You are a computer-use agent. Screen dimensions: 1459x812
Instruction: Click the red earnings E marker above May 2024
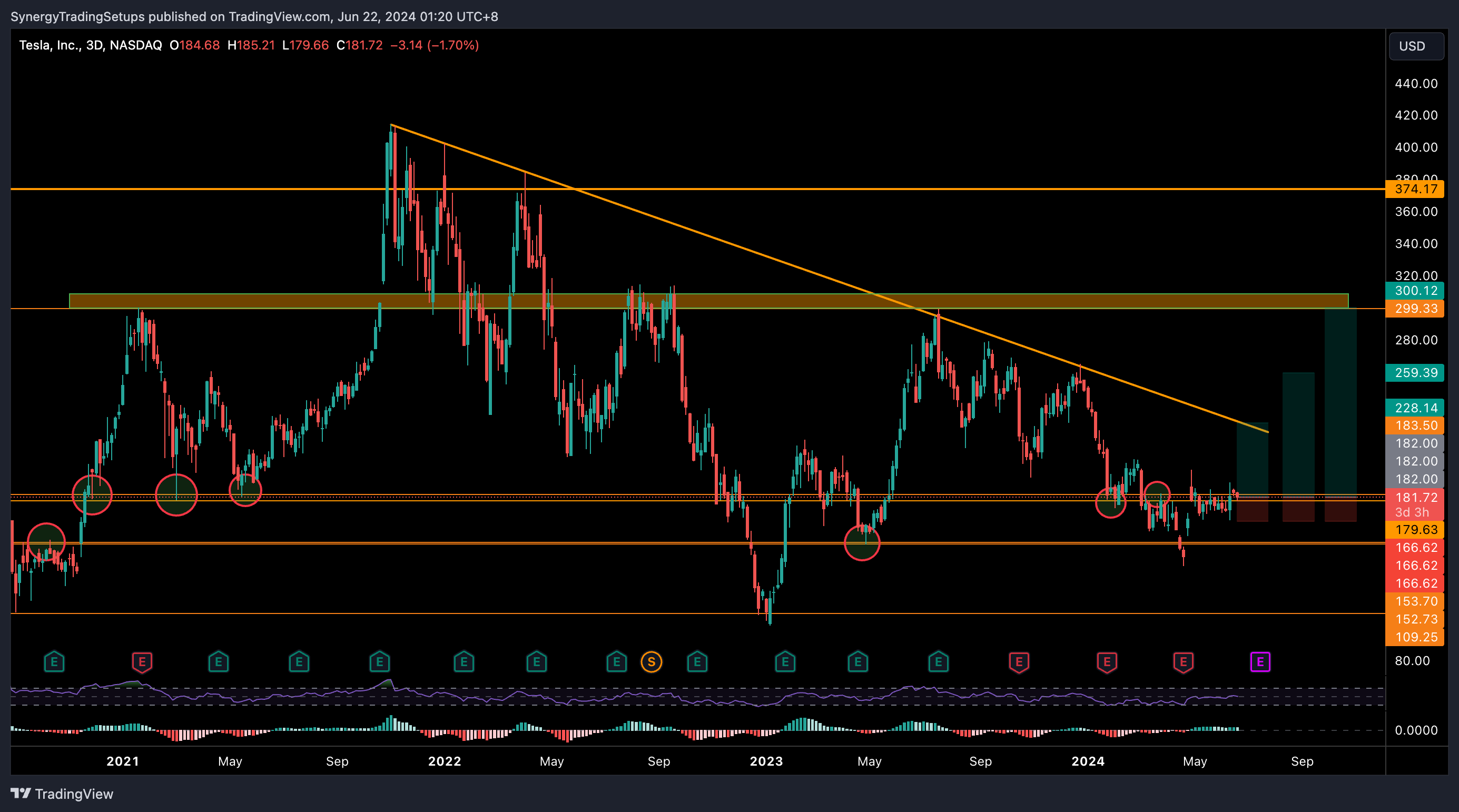[1183, 661]
